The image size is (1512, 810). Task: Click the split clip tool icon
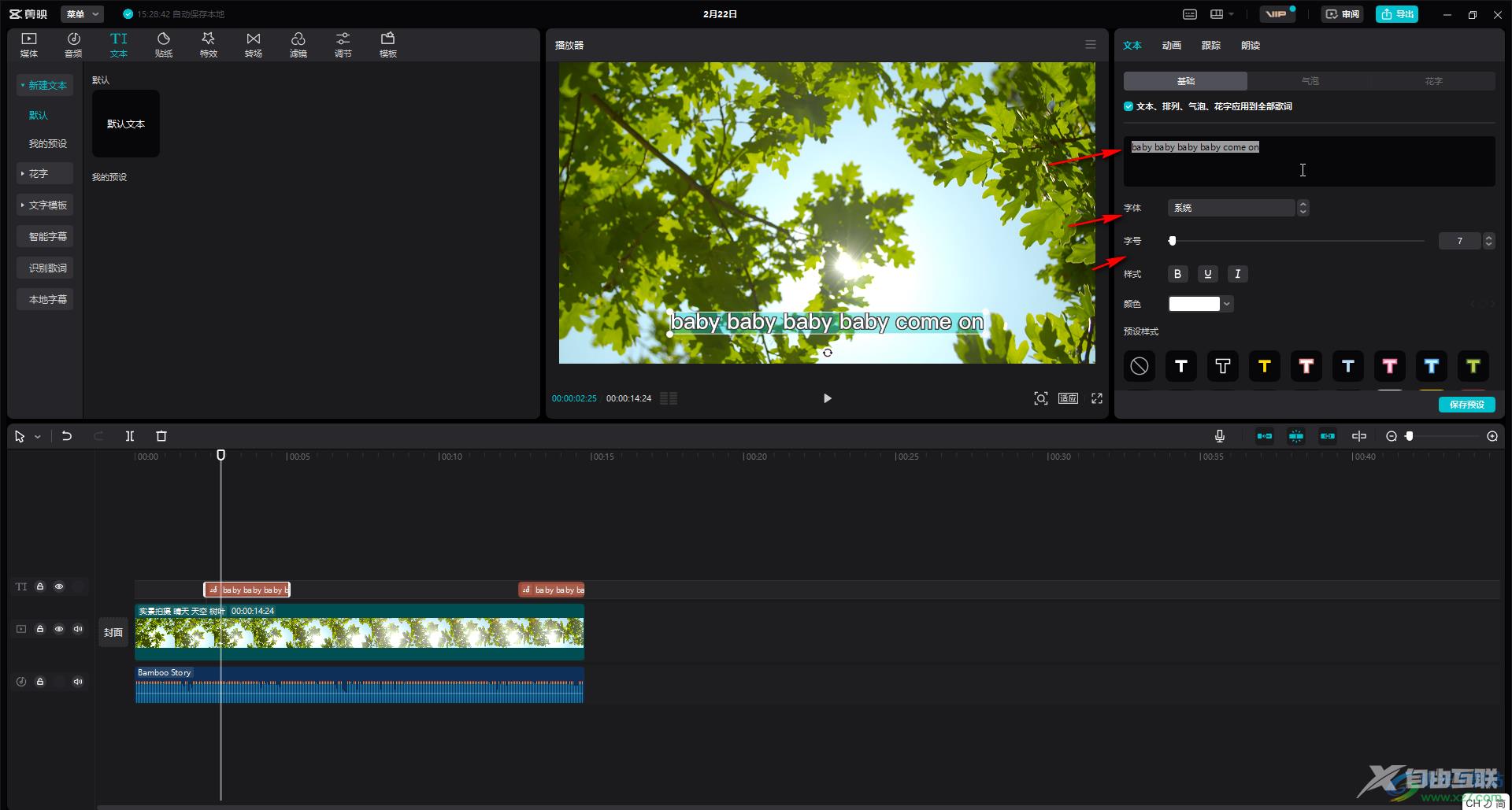pos(130,436)
